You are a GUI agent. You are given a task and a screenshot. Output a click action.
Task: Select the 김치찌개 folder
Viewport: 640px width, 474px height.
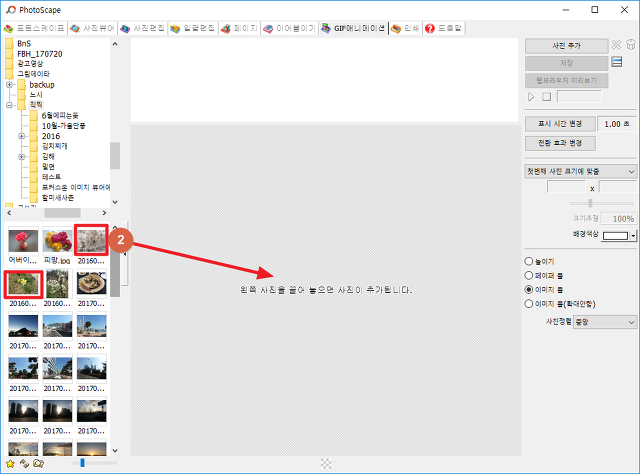coord(54,146)
